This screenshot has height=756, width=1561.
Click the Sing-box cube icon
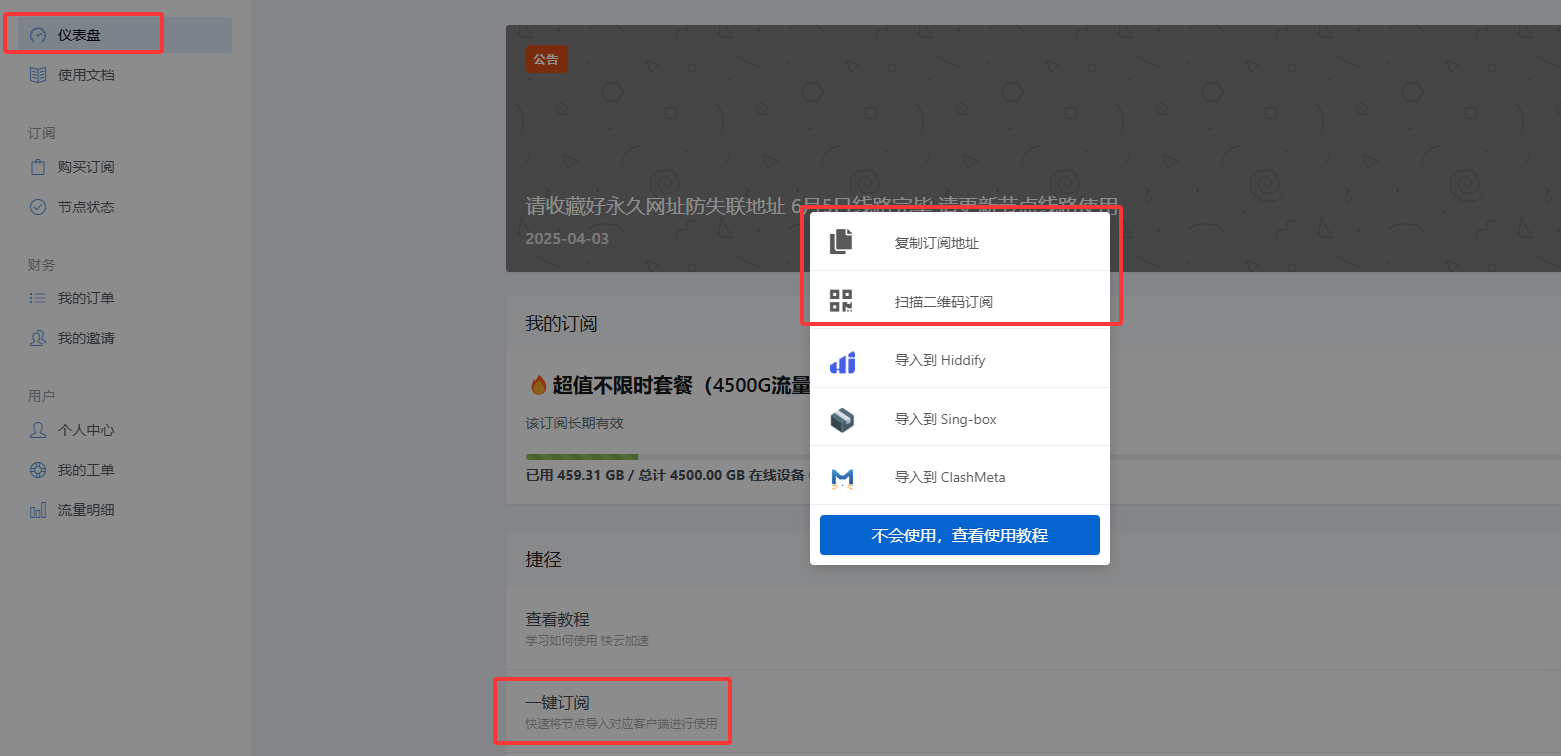tap(842, 420)
